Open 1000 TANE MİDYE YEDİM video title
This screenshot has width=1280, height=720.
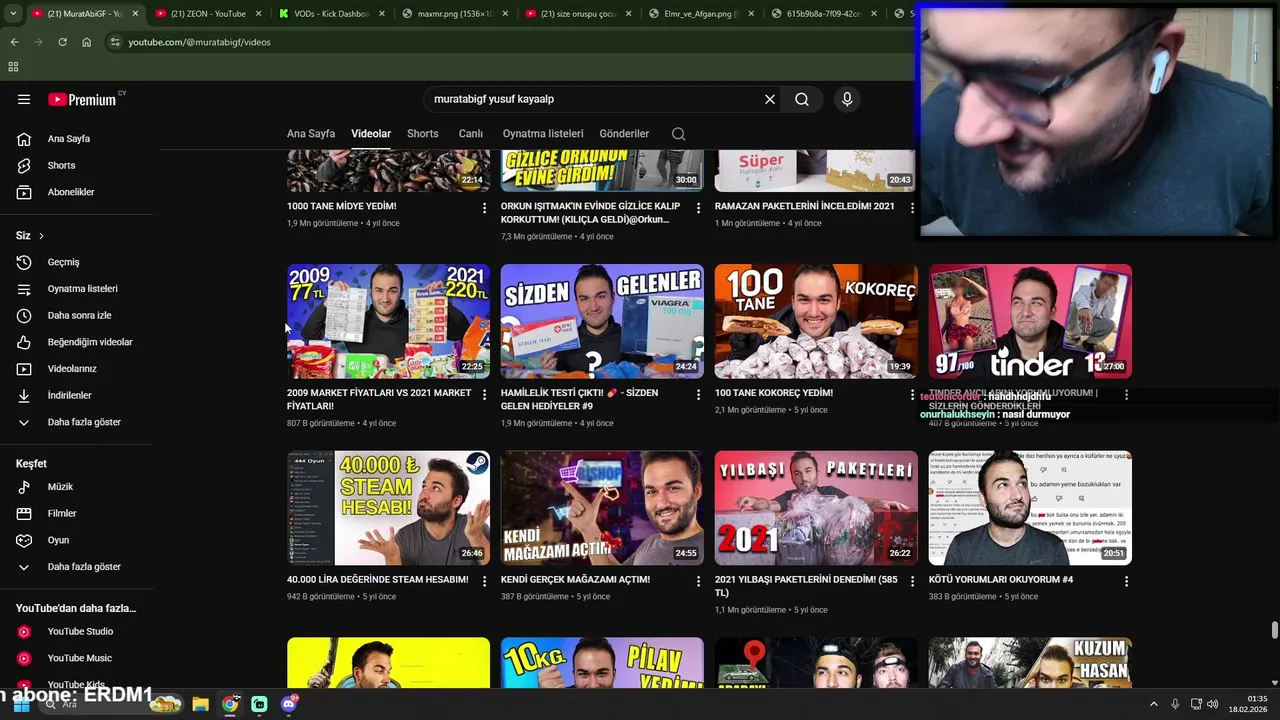click(341, 207)
